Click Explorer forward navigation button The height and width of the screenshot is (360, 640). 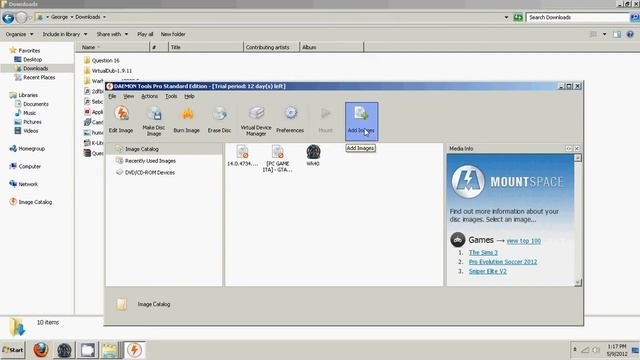coord(22,18)
